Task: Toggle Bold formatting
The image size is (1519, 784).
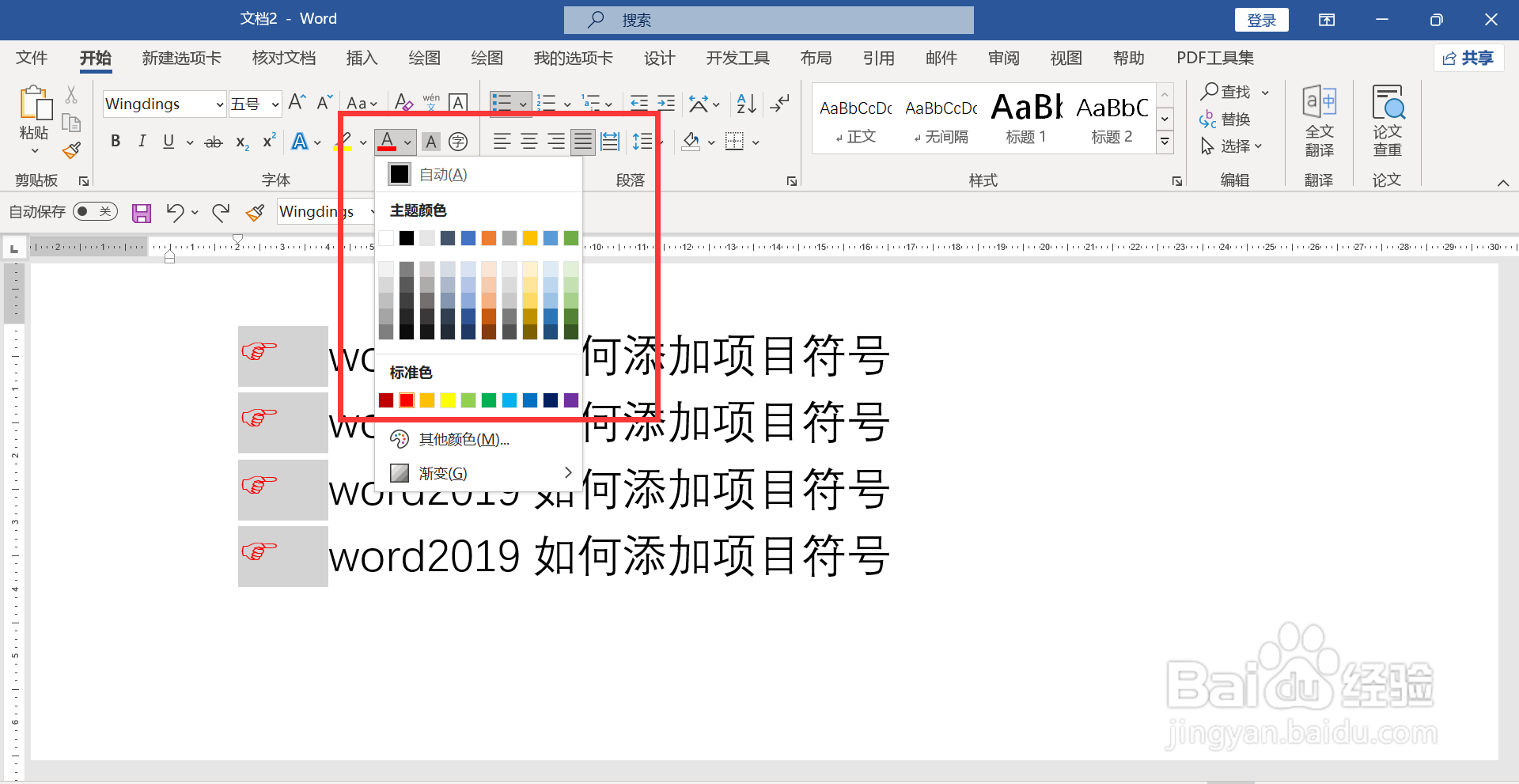Action: tap(116, 142)
